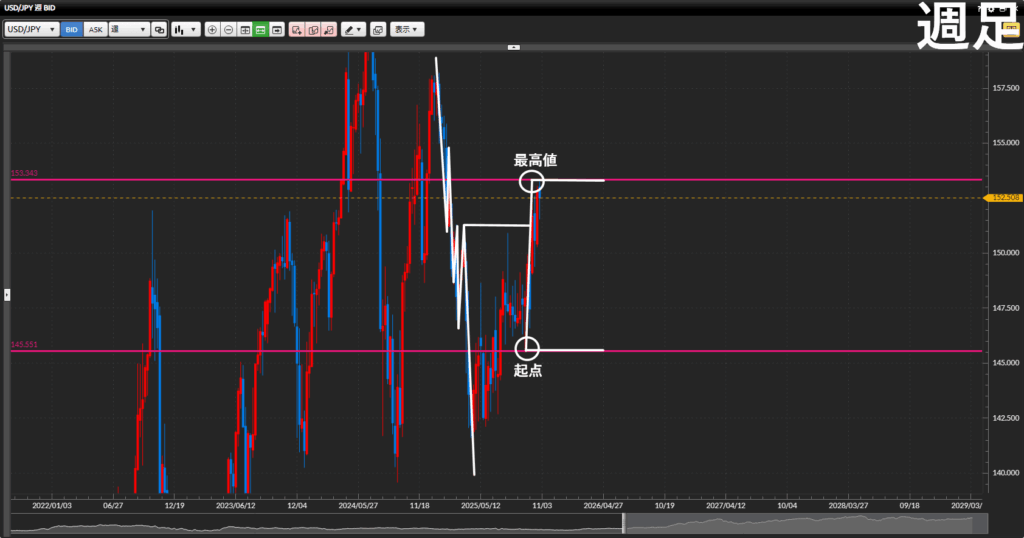
Task: Click the middle pink chart tool icon
Action: pyautogui.click(x=313, y=30)
